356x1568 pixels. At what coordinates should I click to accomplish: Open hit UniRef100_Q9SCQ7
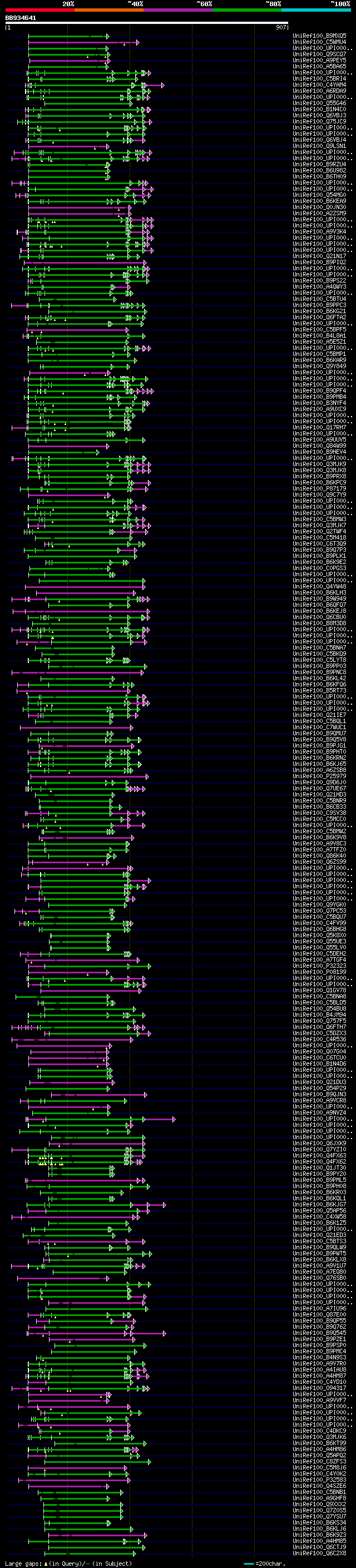(x=319, y=54)
